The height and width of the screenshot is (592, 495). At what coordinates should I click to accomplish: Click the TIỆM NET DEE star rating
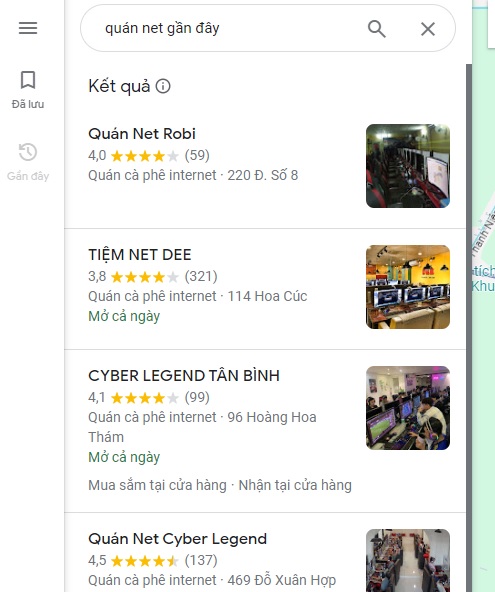point(145,277)
